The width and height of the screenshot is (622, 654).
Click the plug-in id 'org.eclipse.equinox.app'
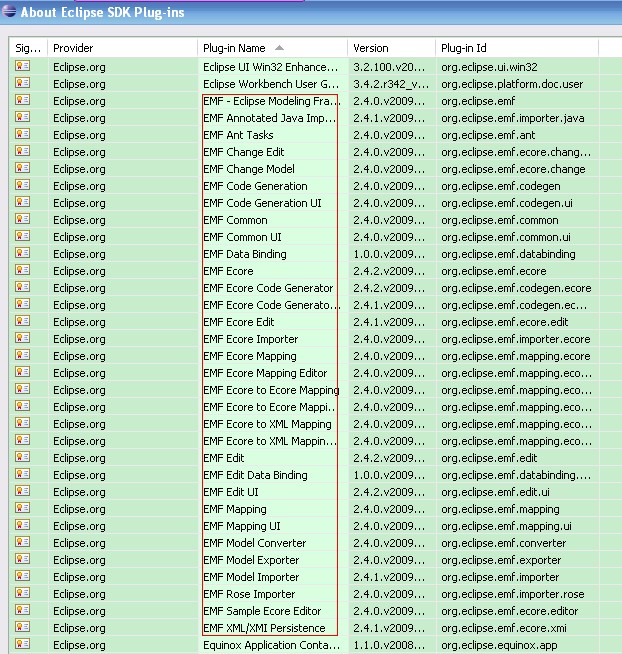[499, 645]
